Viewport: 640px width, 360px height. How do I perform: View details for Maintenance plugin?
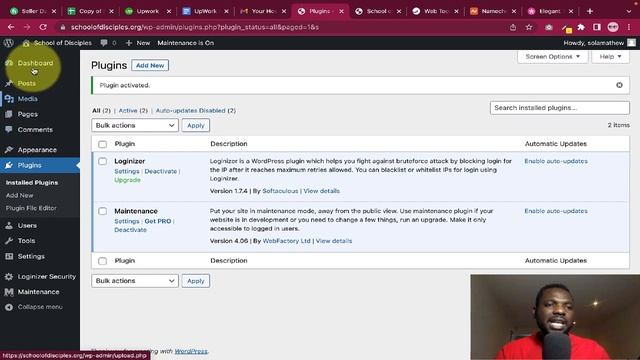(333, 241)
